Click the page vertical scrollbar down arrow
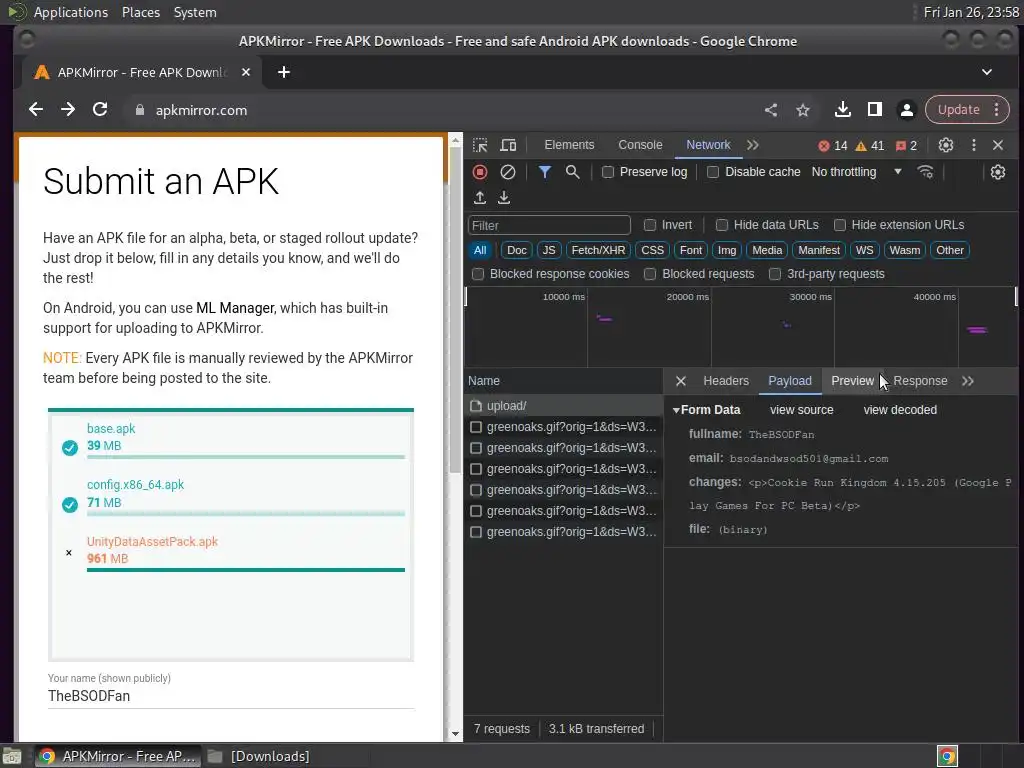1024x768 pixels. 455,733
